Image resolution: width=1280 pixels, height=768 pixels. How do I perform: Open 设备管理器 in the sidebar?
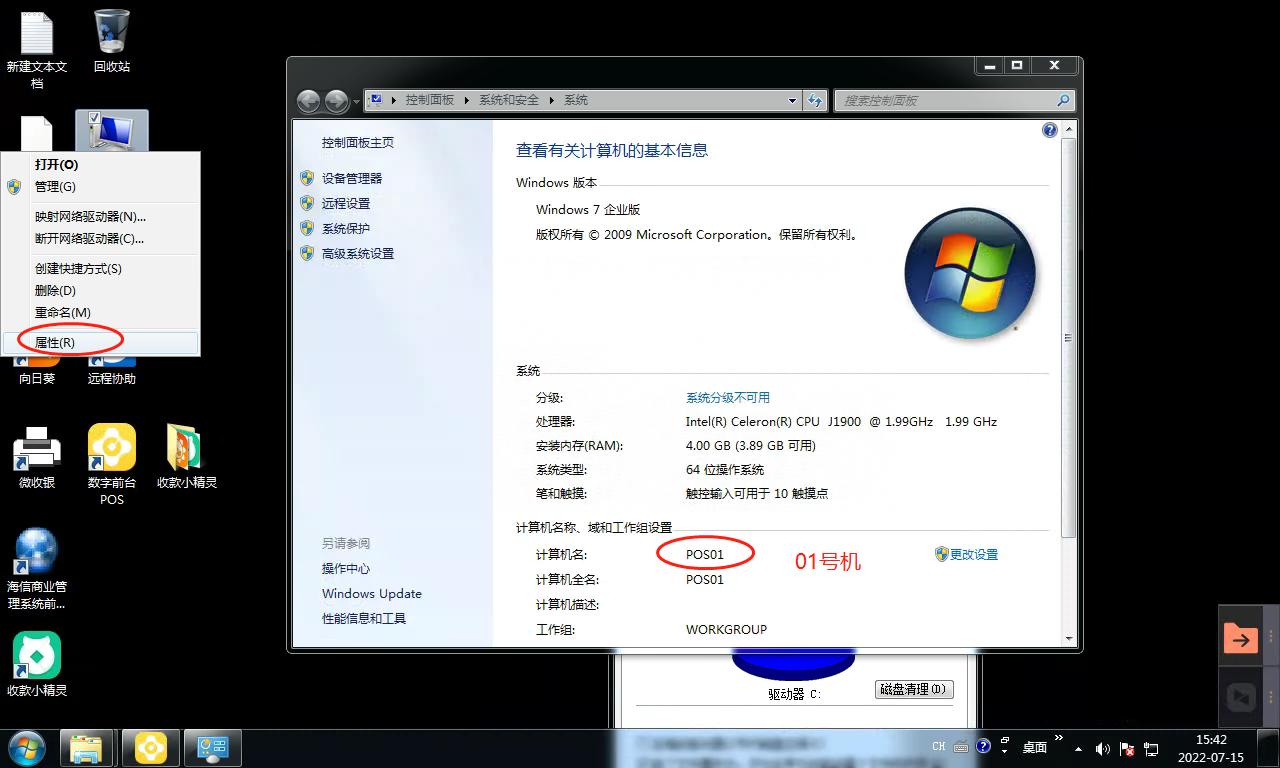[352, 178]
